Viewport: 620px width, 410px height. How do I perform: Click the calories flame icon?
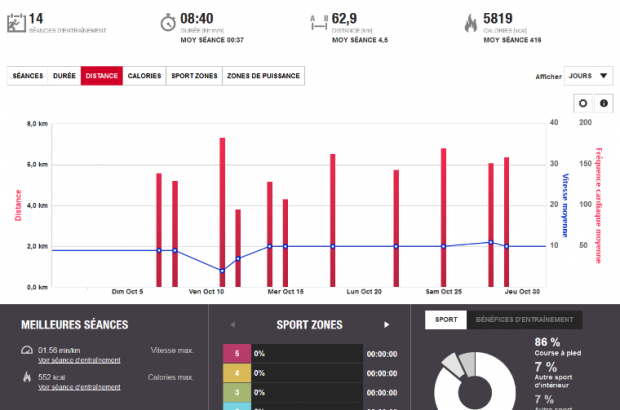(469, 22)
